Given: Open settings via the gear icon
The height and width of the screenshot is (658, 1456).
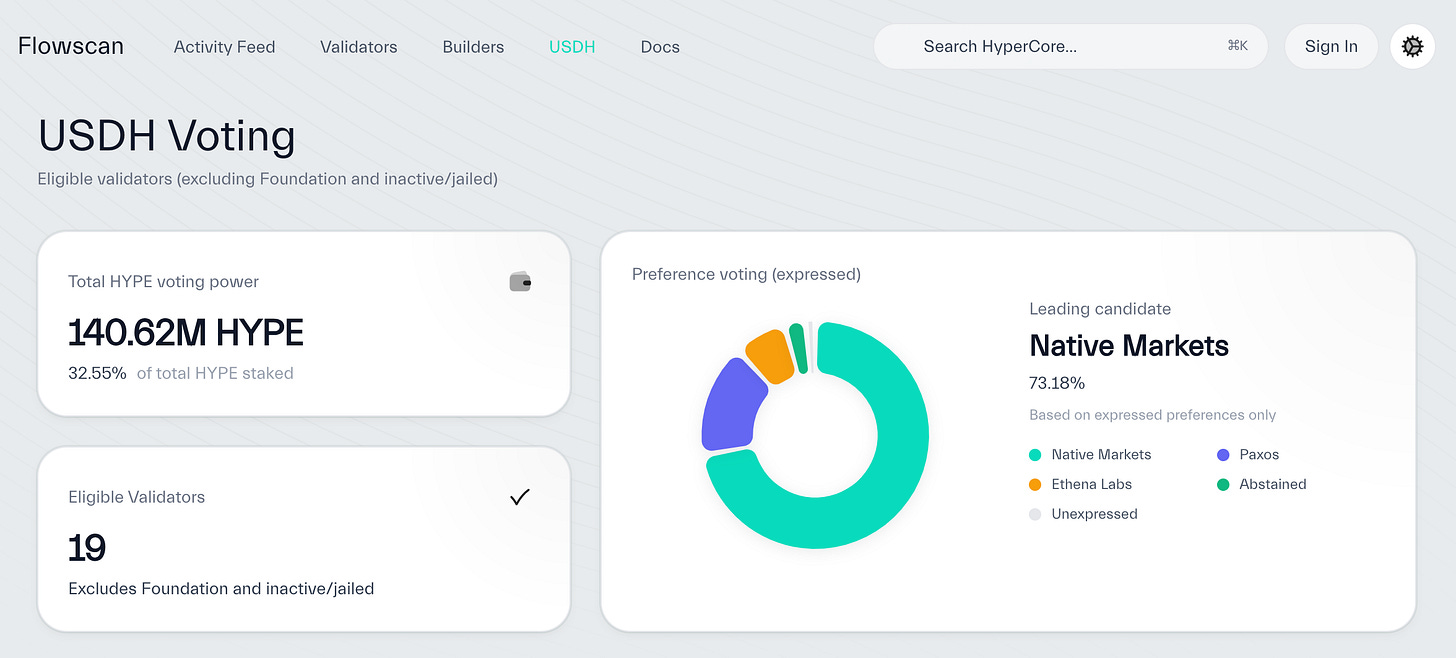Looking at the screenshot, I should click(x=1412, y=46).
